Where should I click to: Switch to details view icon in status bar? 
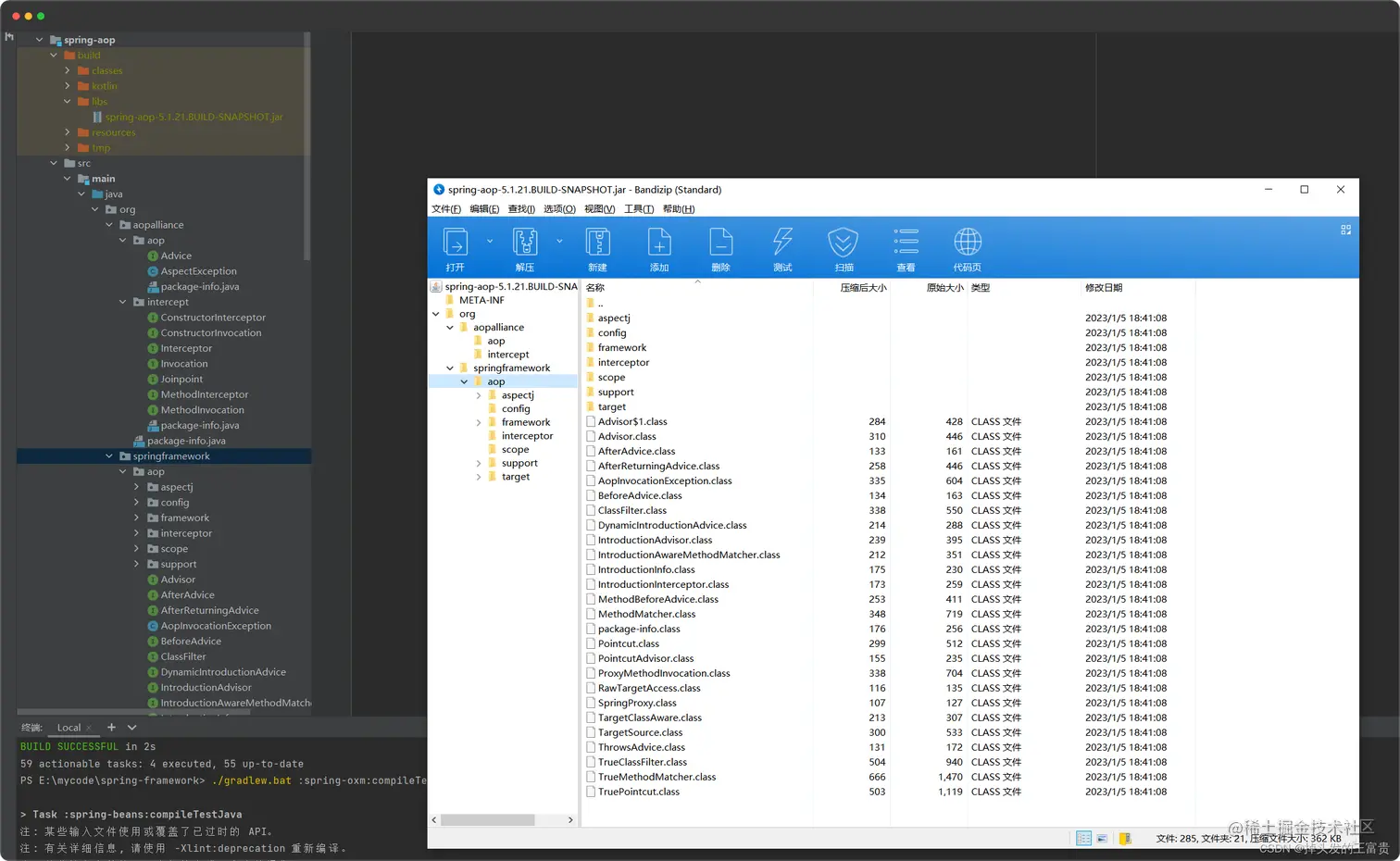tap(1083, 839)
